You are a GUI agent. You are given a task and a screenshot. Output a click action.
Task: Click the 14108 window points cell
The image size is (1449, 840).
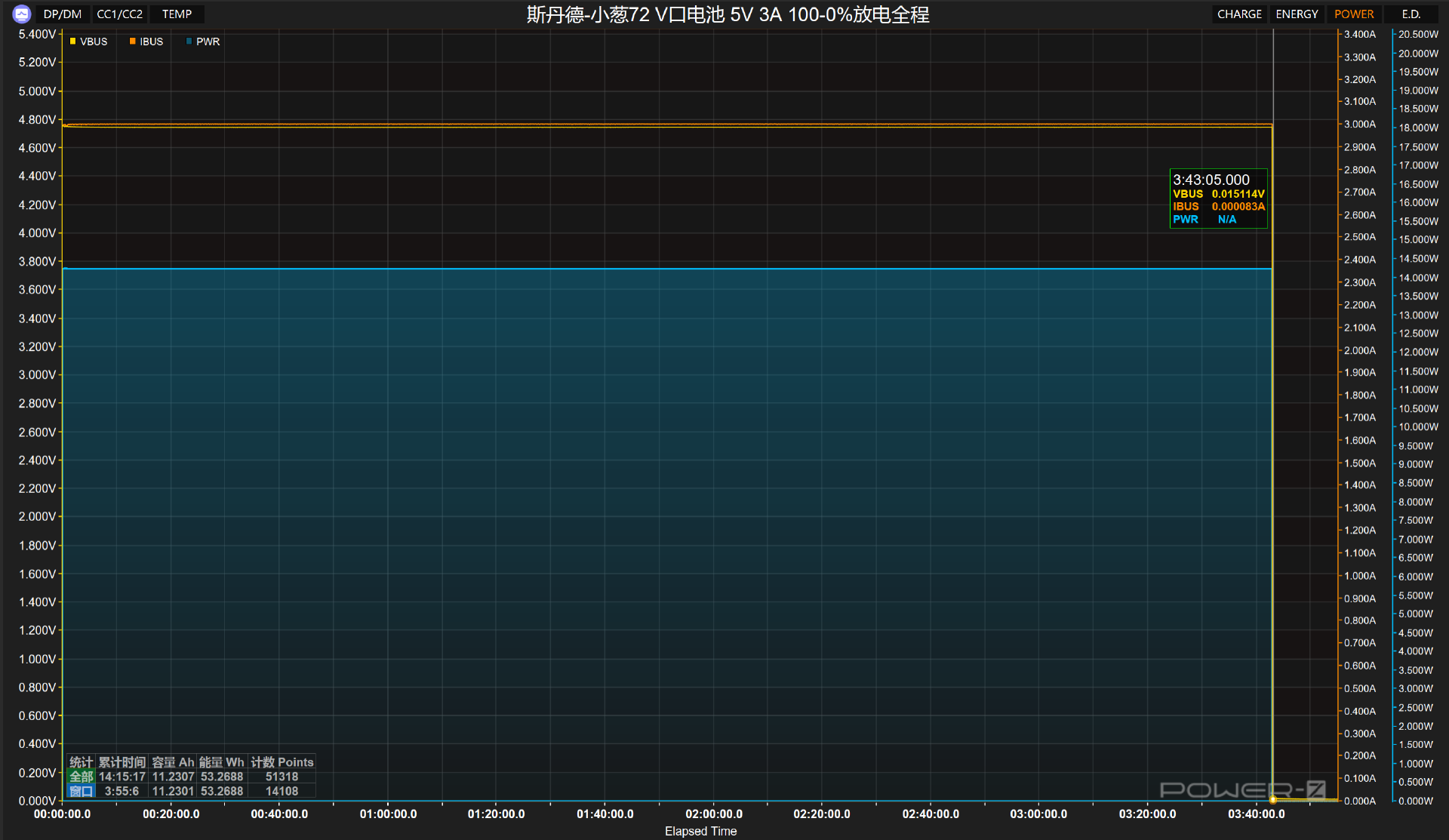282,791
